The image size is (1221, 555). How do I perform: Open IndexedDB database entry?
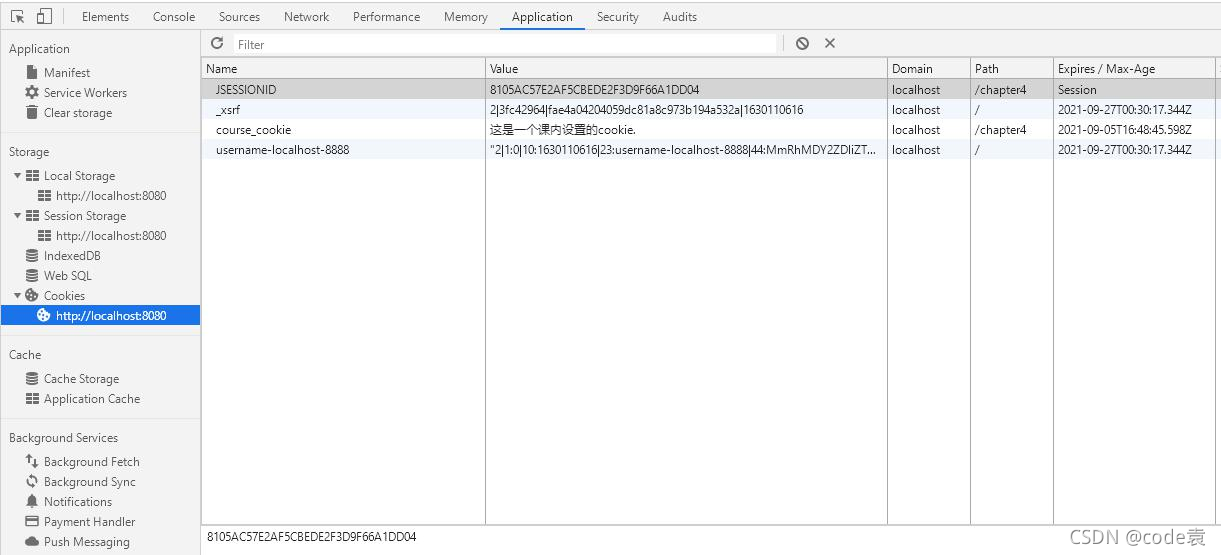71,256
